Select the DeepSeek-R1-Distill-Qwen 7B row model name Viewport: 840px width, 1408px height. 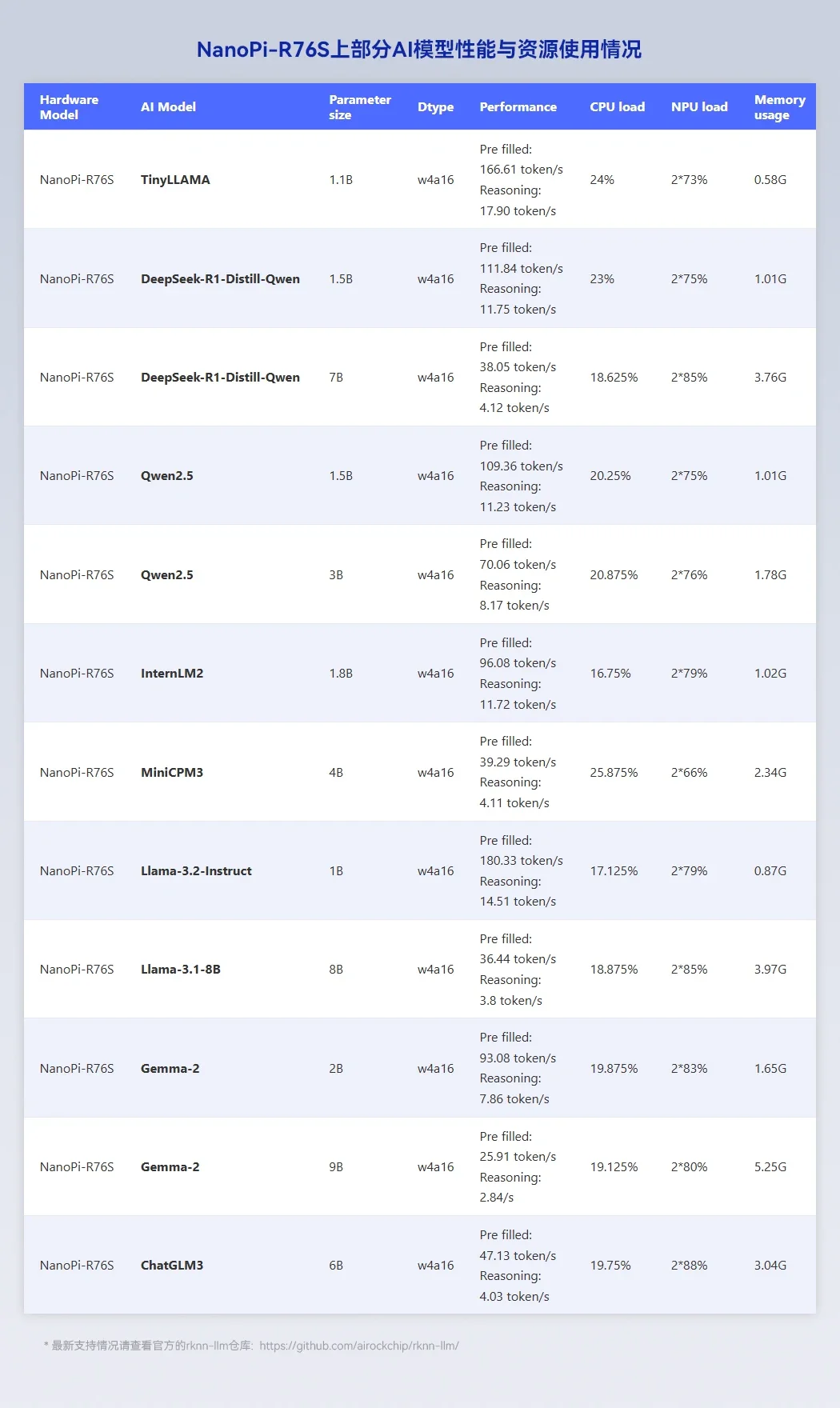pyautogui.click(x=220, y=378)
